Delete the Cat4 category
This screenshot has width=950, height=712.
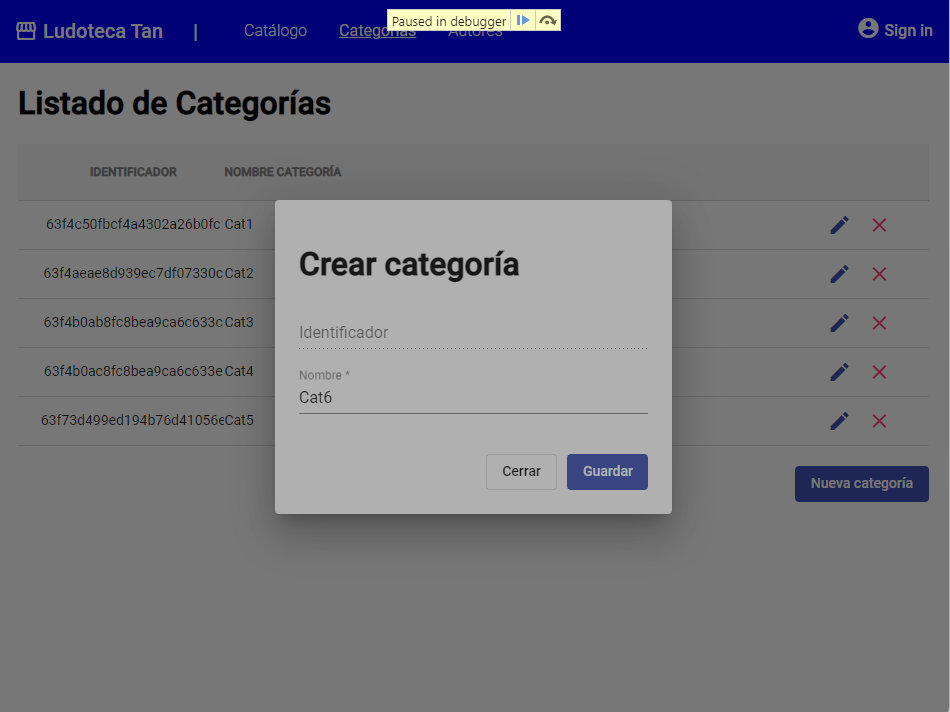[879, 371]
